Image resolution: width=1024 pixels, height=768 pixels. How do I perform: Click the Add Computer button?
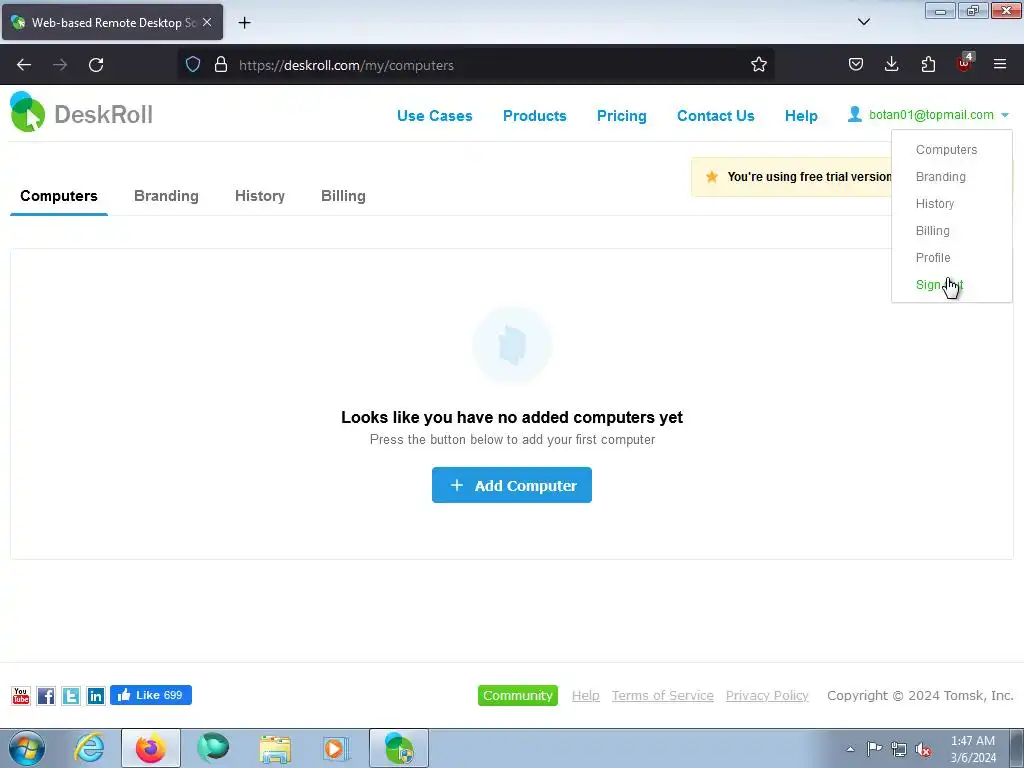point(511,485)
